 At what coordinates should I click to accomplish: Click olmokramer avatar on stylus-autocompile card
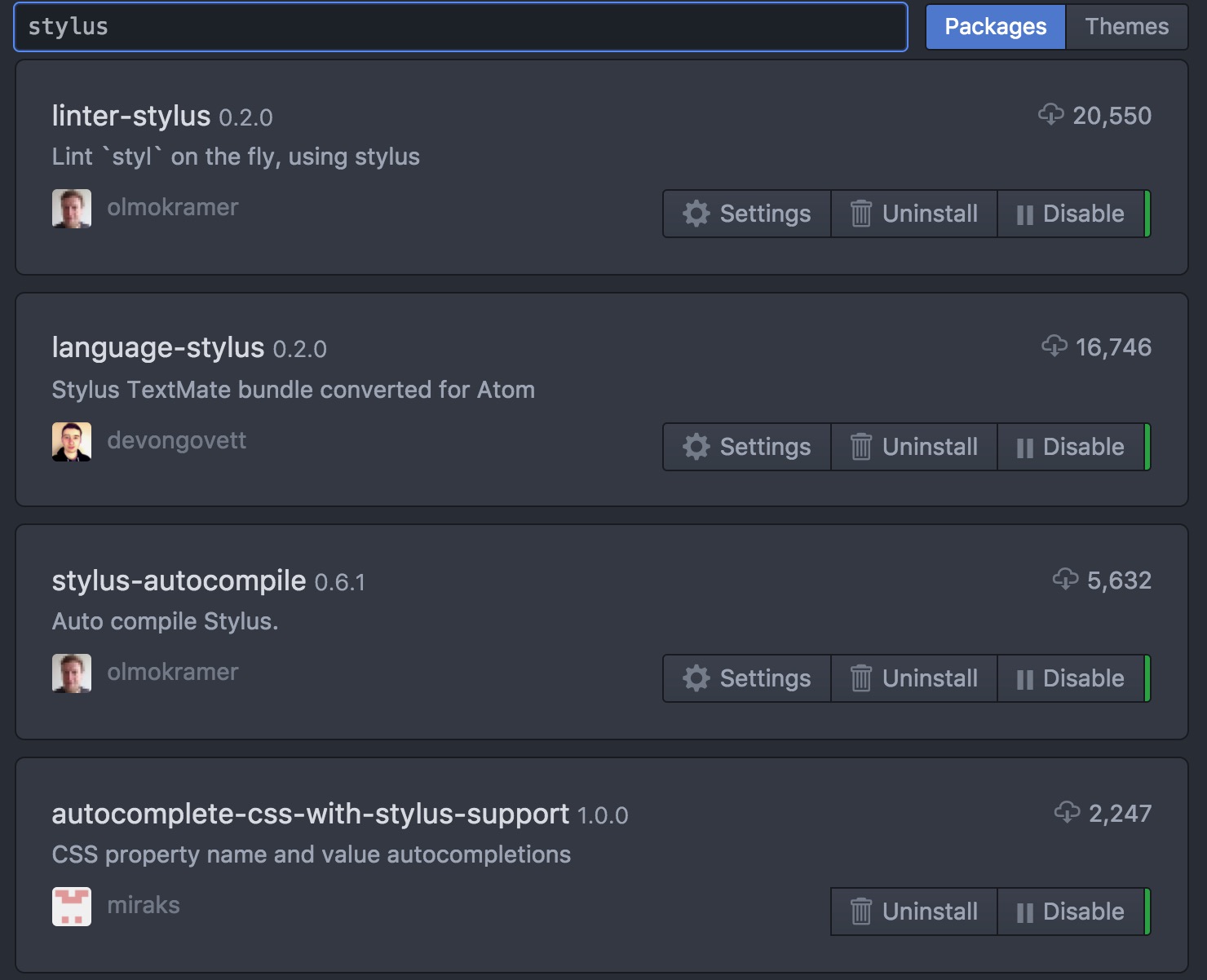[x=72, y=673]
